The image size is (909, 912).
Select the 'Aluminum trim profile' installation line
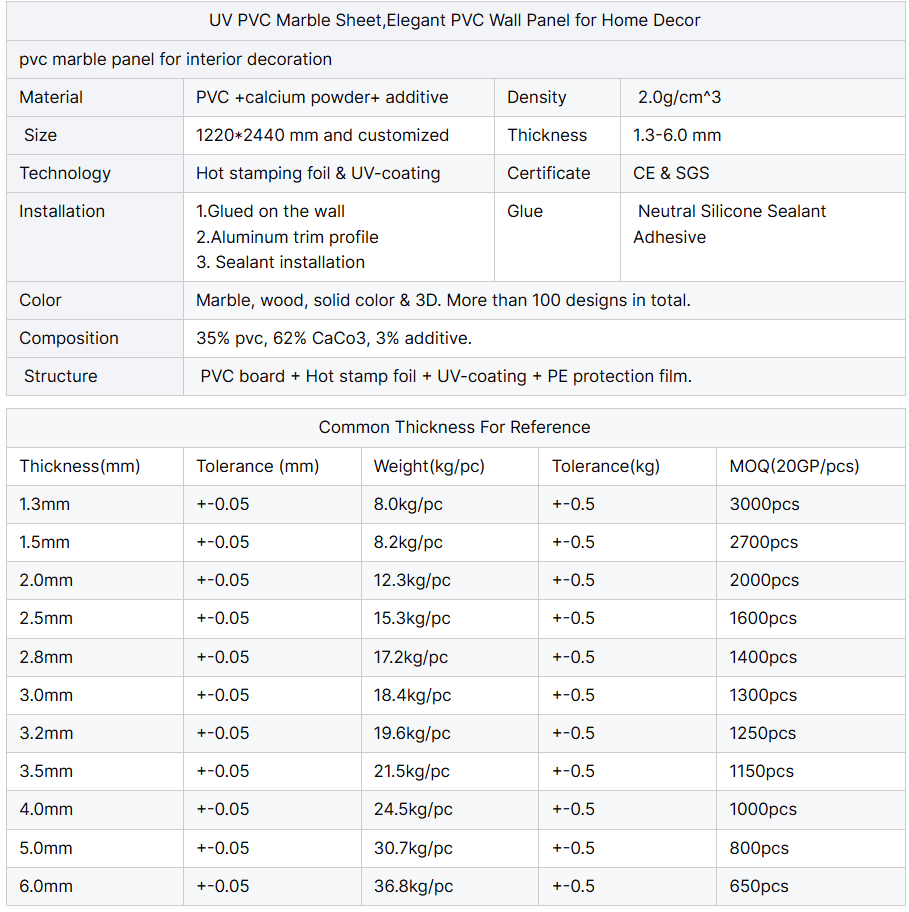pos(287,237)
